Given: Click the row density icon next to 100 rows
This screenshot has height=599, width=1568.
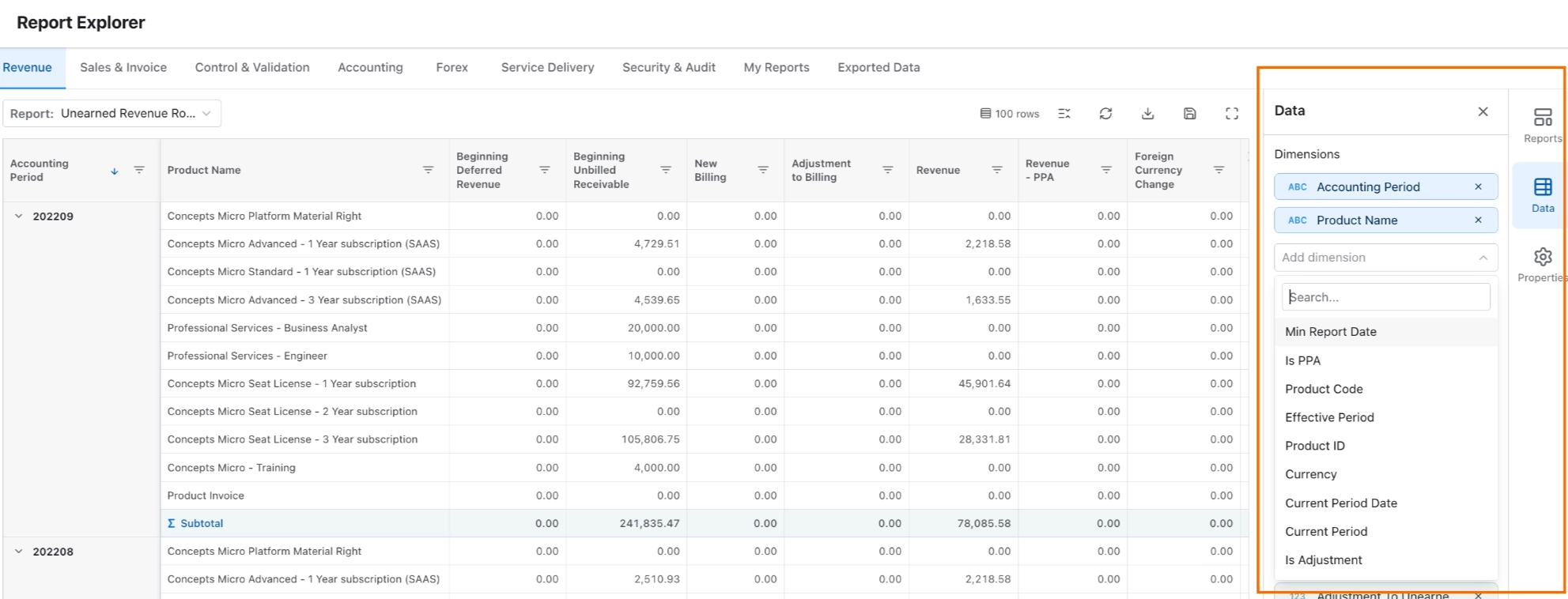Looking at the screenshot, I should 1064,114.
